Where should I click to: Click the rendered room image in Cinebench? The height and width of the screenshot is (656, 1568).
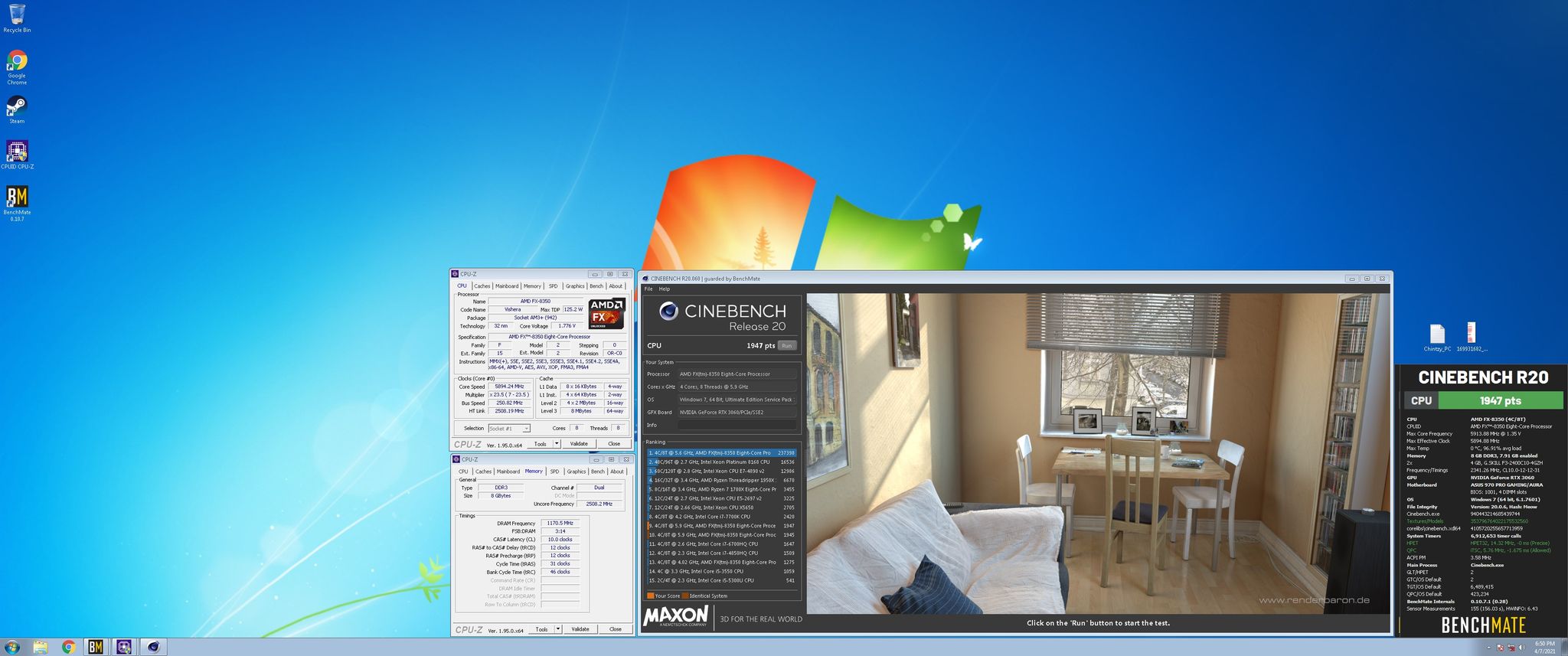[x=1098, y=453]
